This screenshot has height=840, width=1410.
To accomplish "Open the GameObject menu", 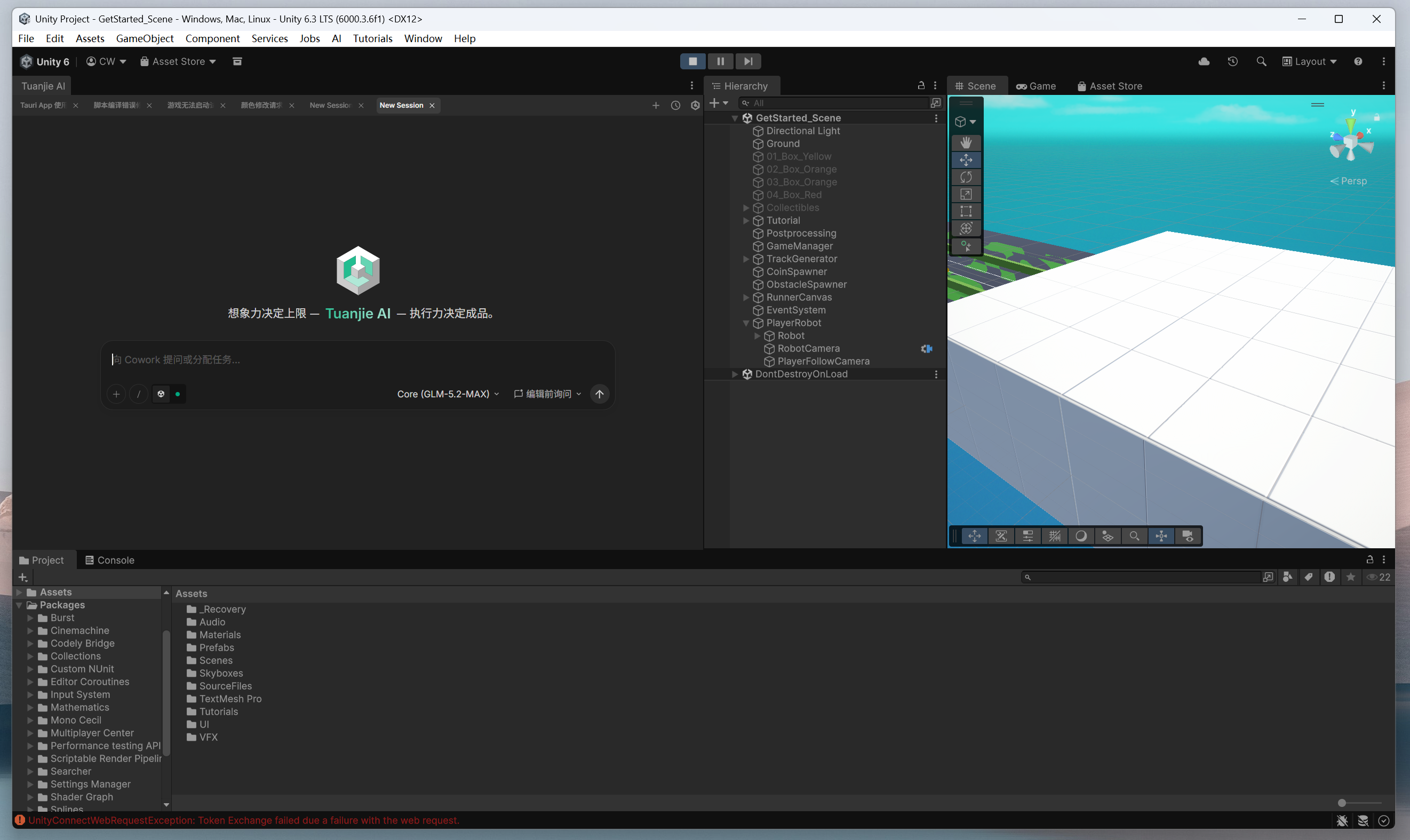I will pyautogui.click(x=145, y=38).
